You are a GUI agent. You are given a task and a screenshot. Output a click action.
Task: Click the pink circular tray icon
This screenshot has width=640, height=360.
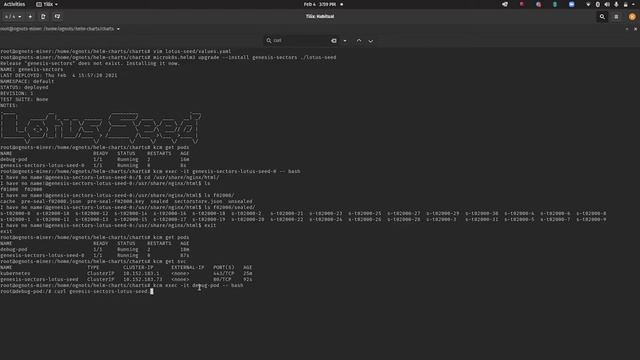pyautogui.click(x=539, y=4)
